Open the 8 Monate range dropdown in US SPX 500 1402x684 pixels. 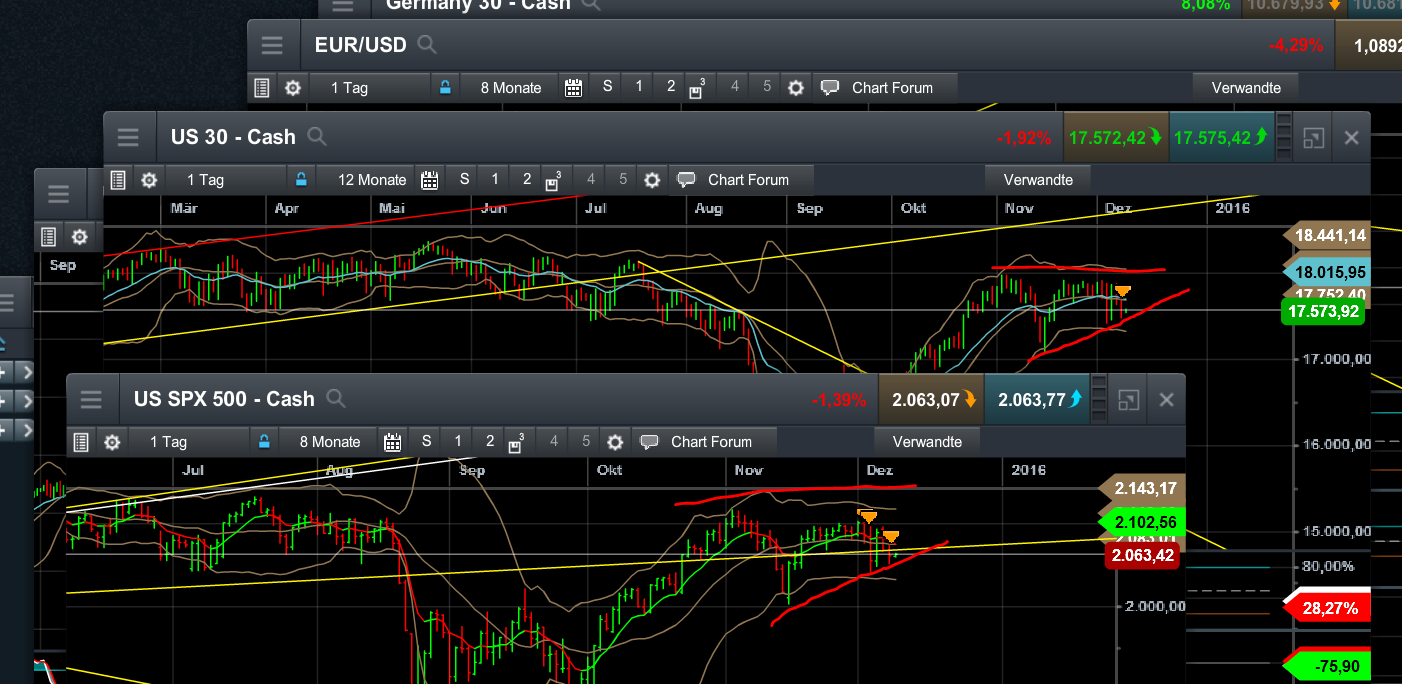327,441
